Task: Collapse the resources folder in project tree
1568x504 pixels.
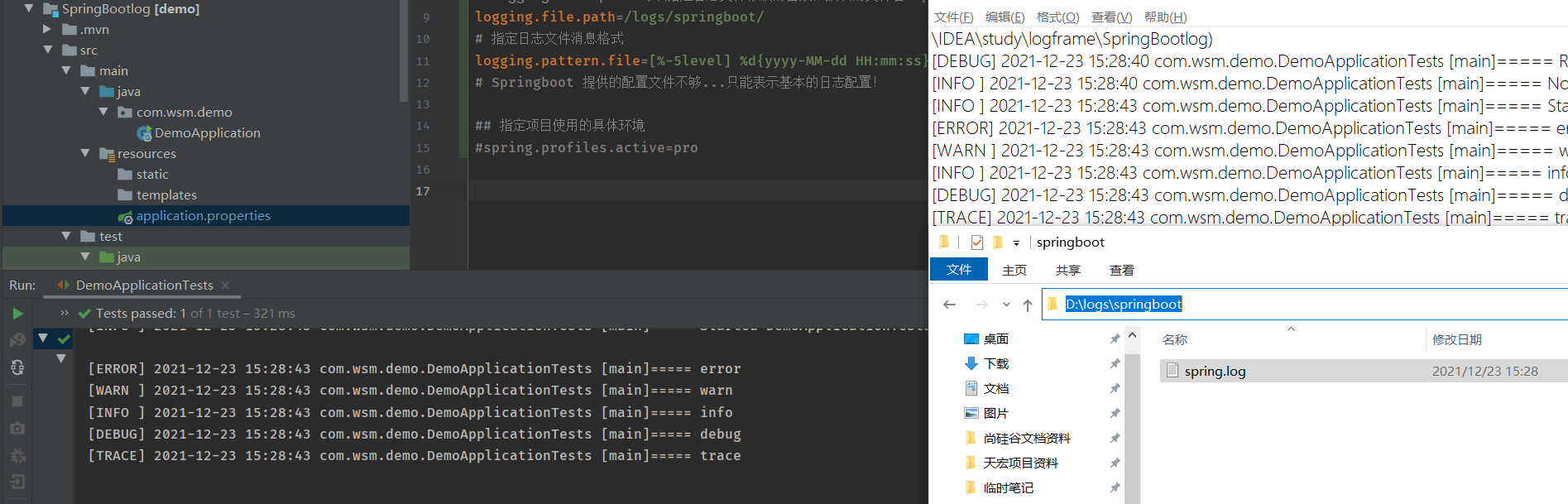Action: click(85, 153)
